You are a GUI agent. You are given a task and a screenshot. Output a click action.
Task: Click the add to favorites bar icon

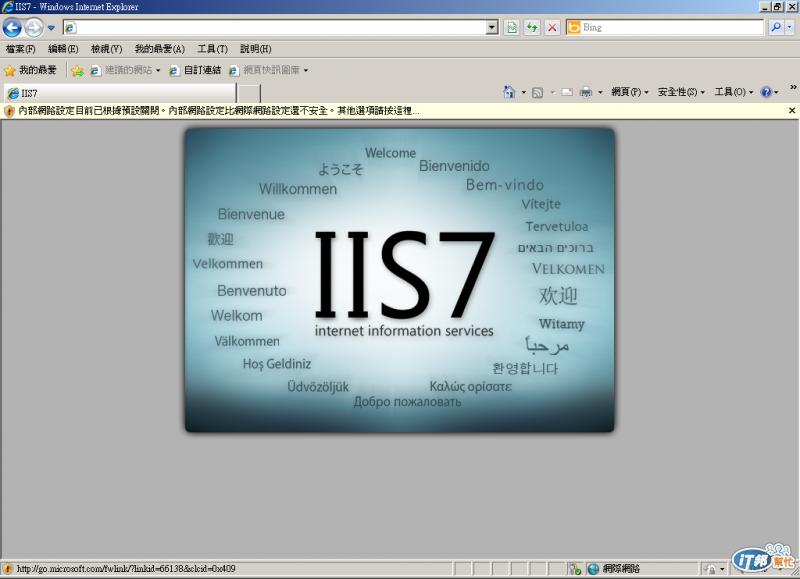click(x=77, y=70)
